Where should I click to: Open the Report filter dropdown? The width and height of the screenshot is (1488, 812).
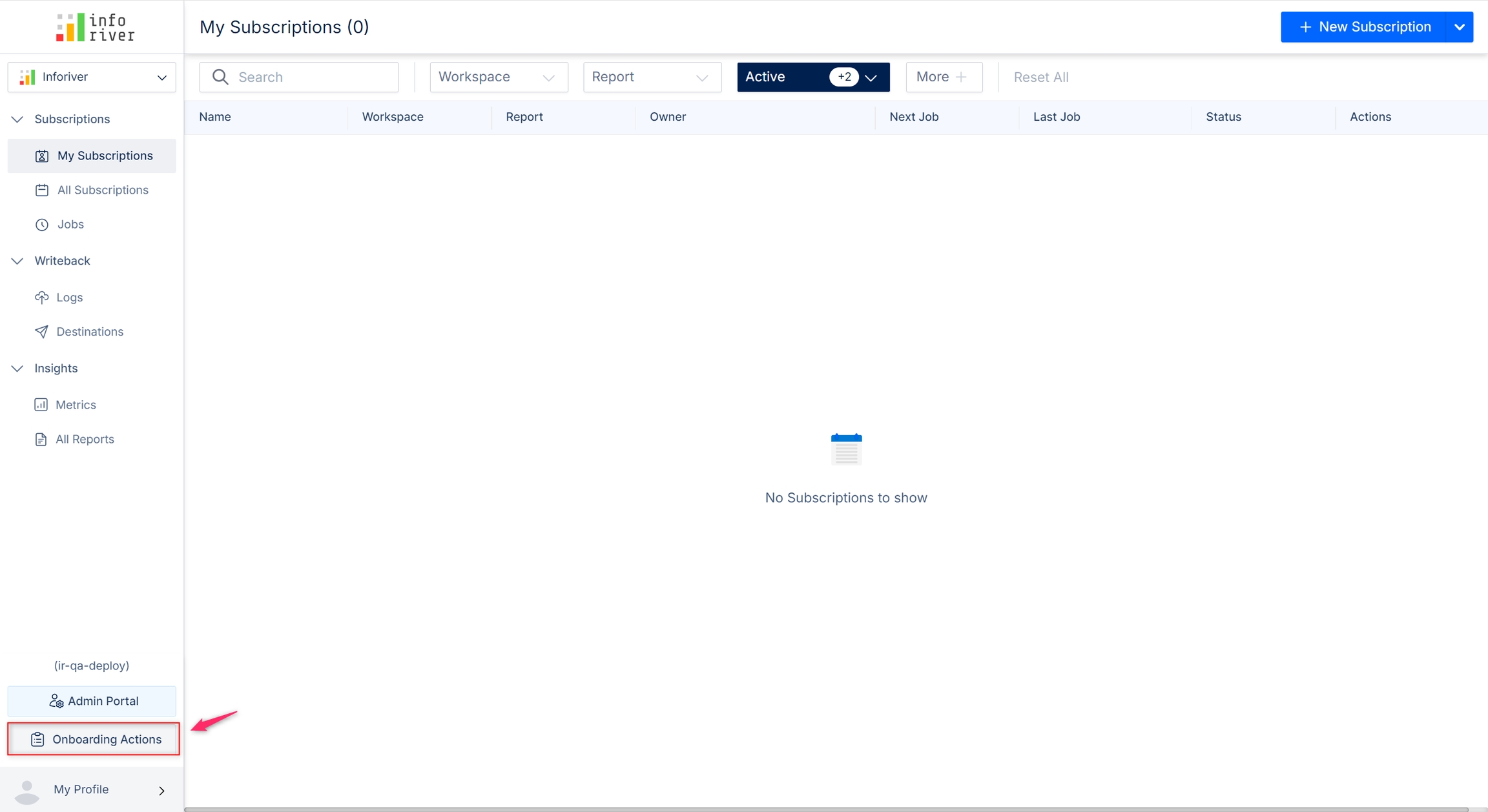click(x=652, y=77)
